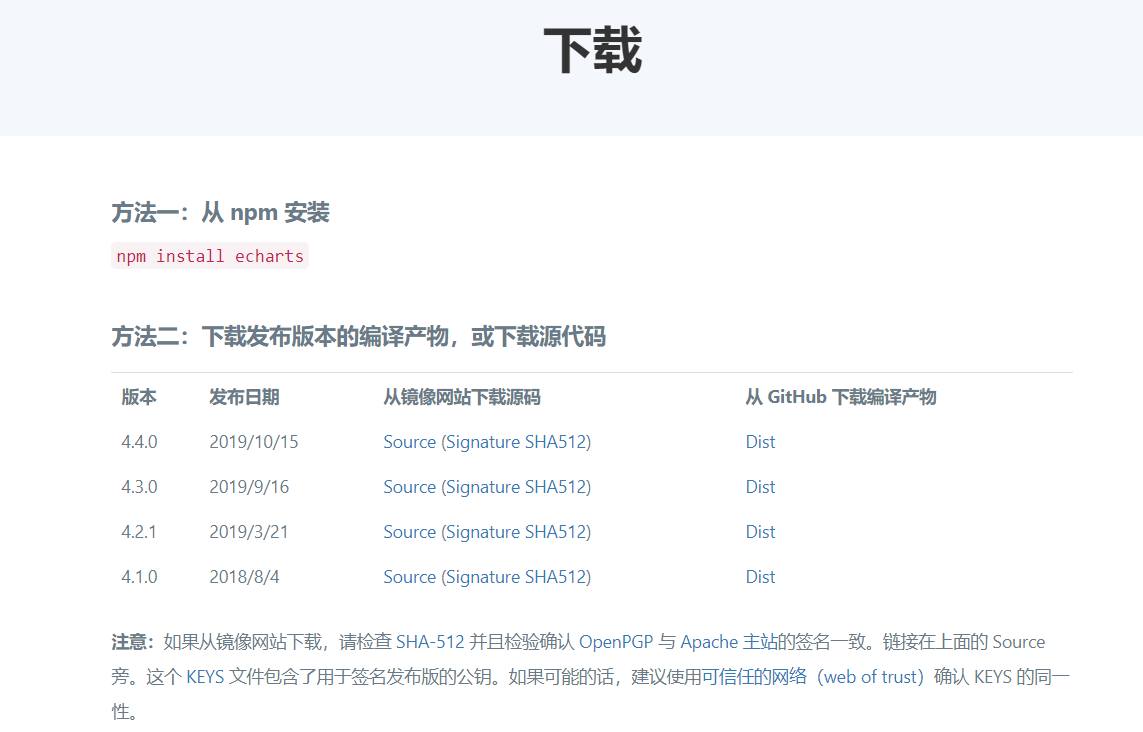The image size is (1143, 732).
Task: Click the 发布日期 column header
Action: [244, 397]
